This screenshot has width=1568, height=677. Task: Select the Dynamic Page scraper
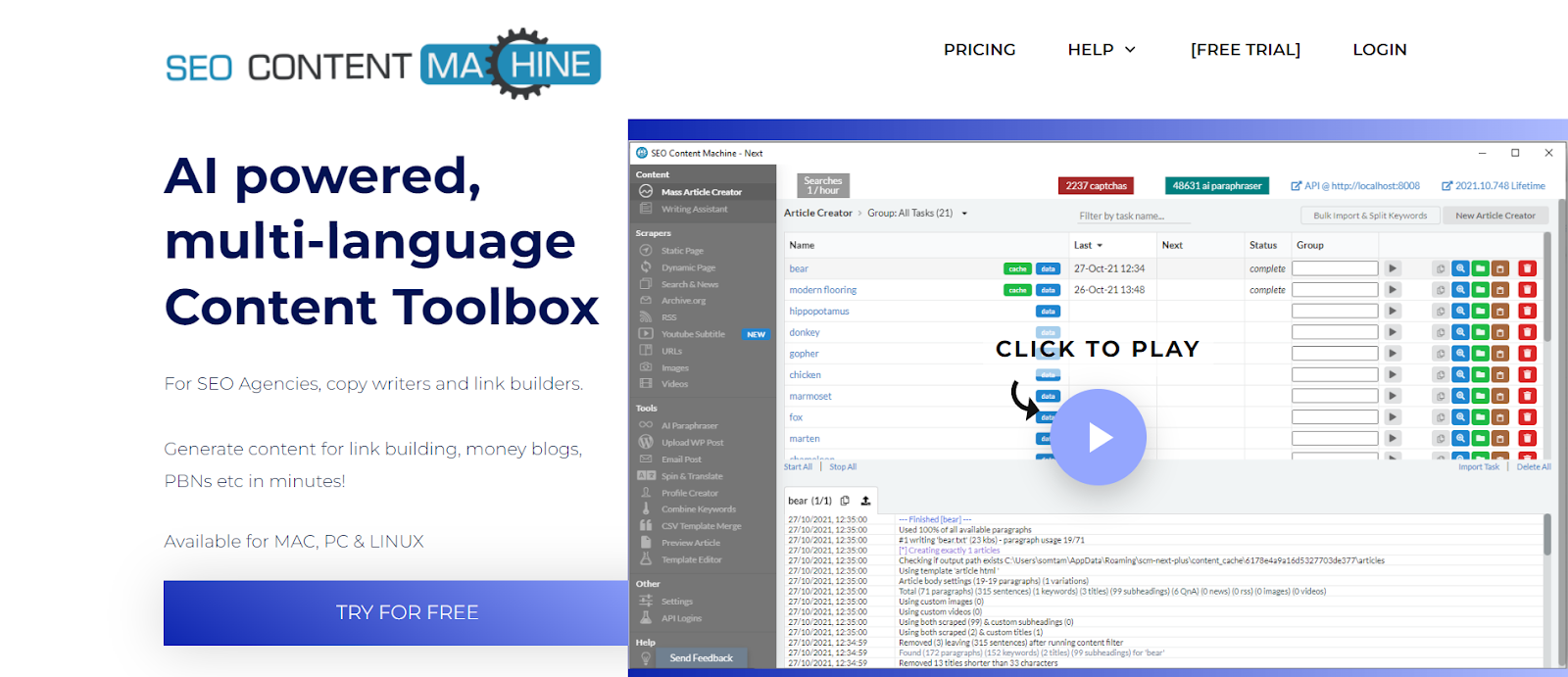(688, 267)
